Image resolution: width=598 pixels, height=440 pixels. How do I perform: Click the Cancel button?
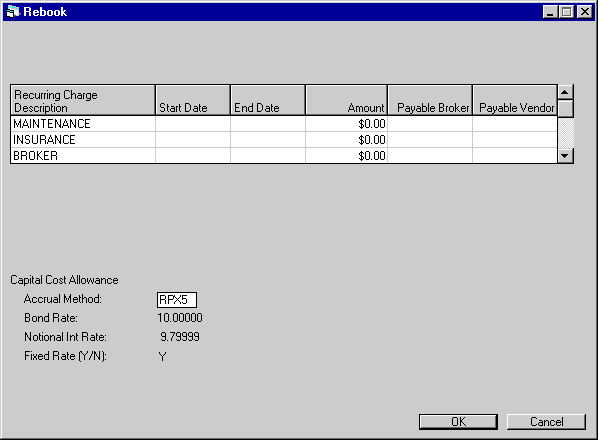pos(546,422)
